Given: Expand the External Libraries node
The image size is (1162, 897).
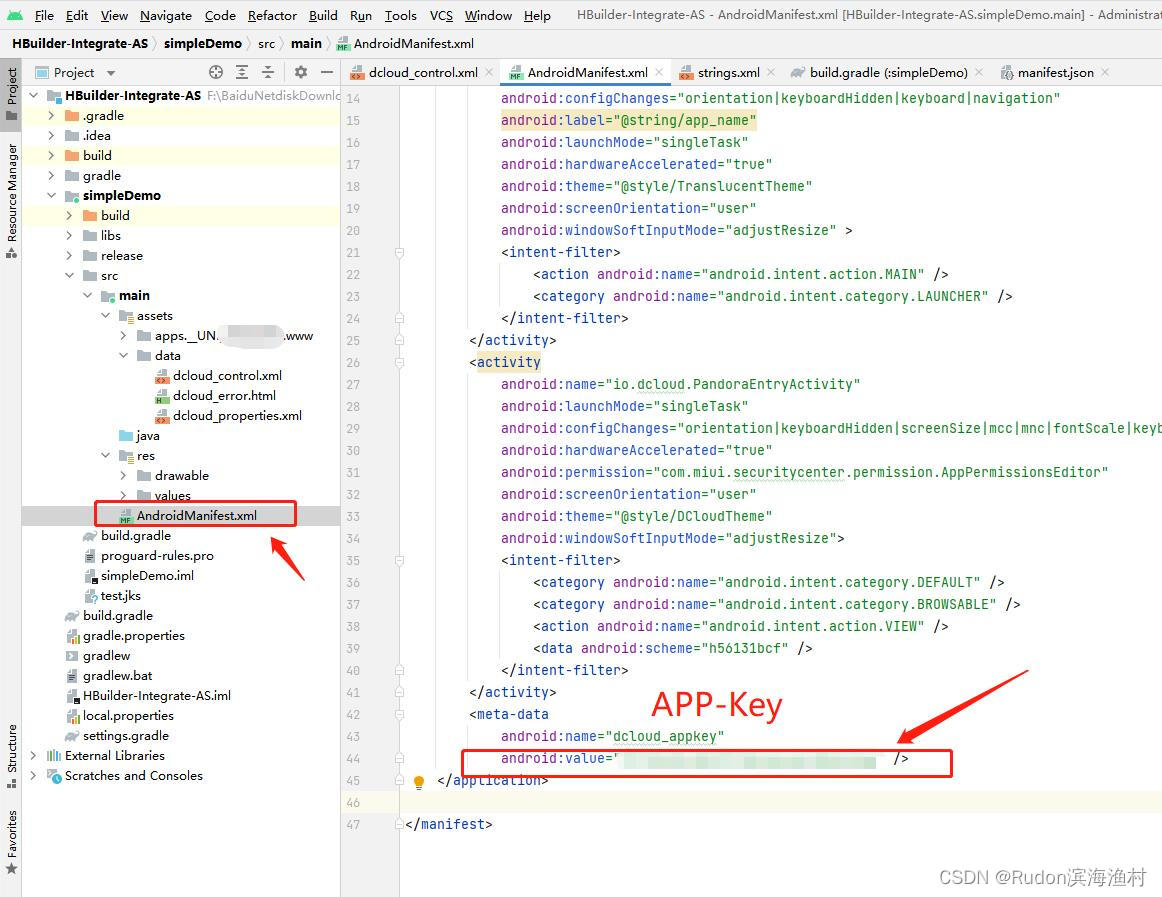Looking at the screenshot, I should 31,755.
